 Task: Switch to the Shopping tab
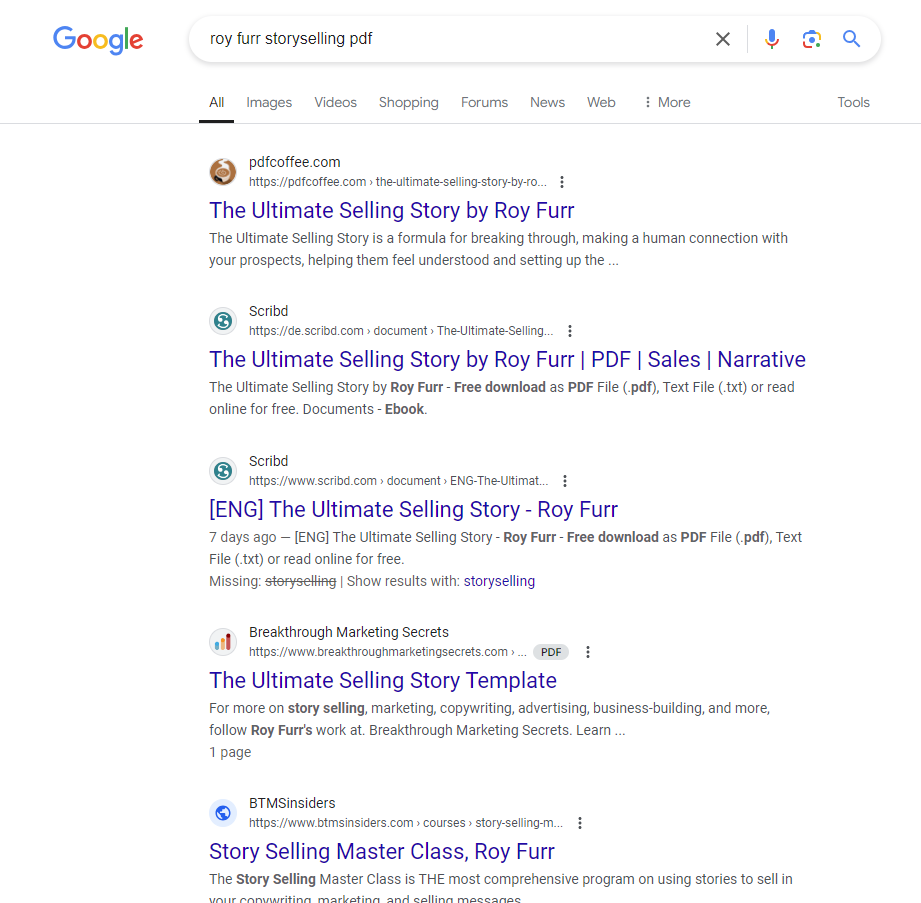pyautogui.click(x=409, y=102)
